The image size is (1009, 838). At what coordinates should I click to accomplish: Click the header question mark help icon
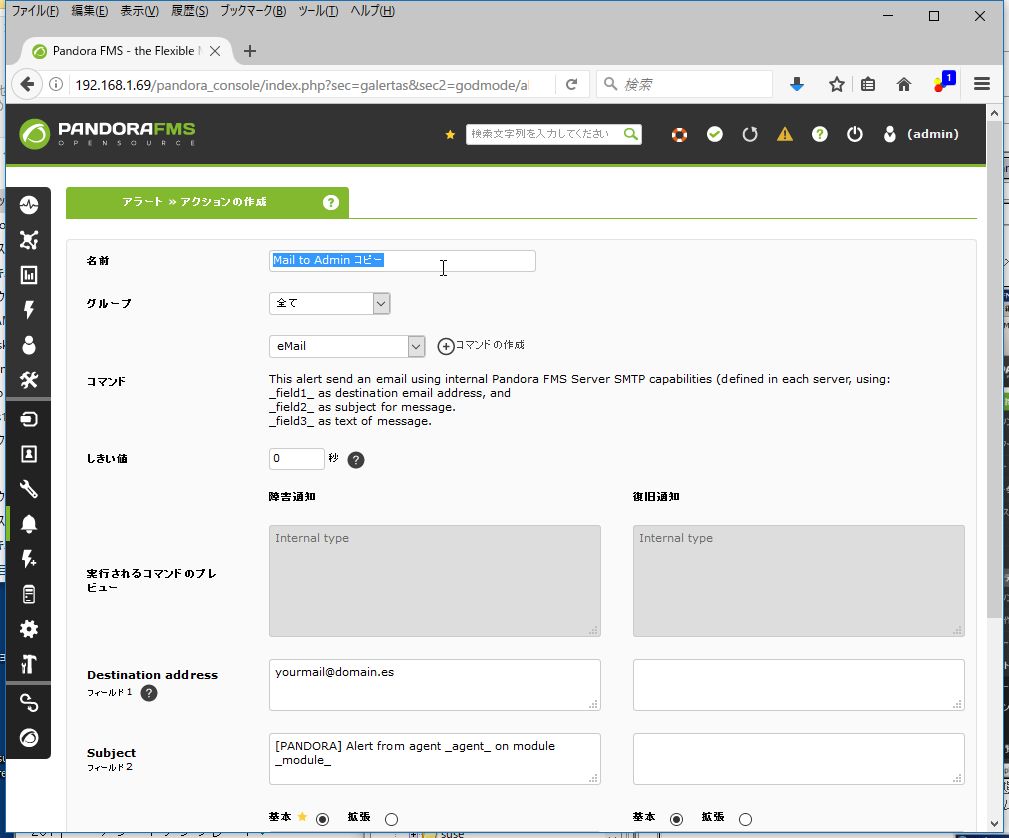point(820,134)
